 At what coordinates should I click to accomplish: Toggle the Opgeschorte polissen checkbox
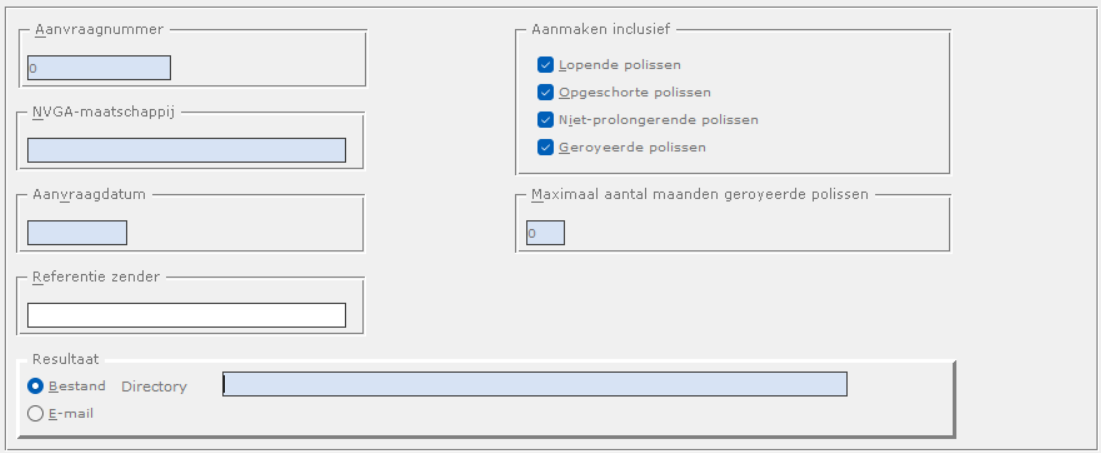click(x=545, y=92)
